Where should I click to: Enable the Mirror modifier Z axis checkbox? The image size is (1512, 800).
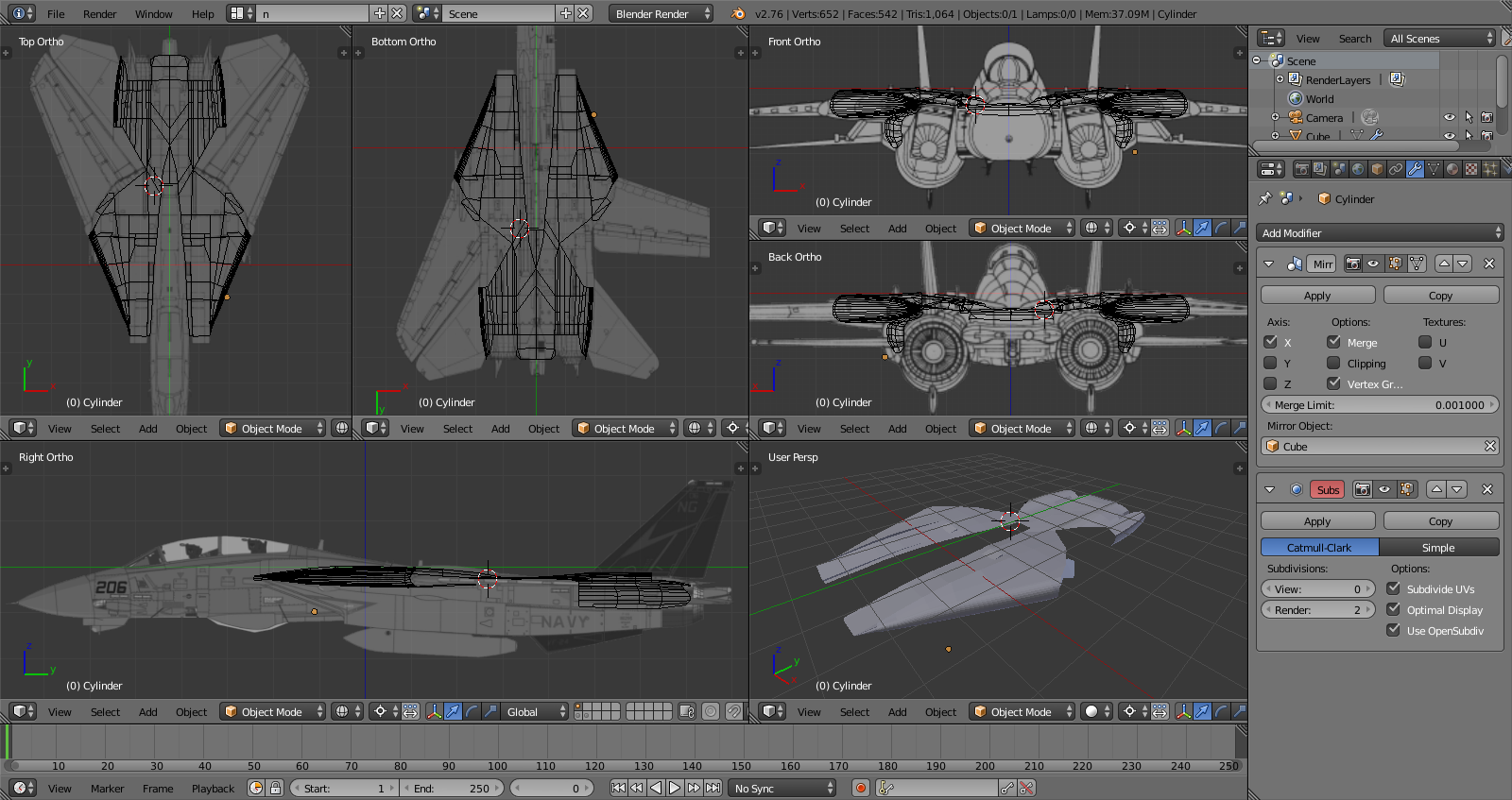[x=1271, y=383]
